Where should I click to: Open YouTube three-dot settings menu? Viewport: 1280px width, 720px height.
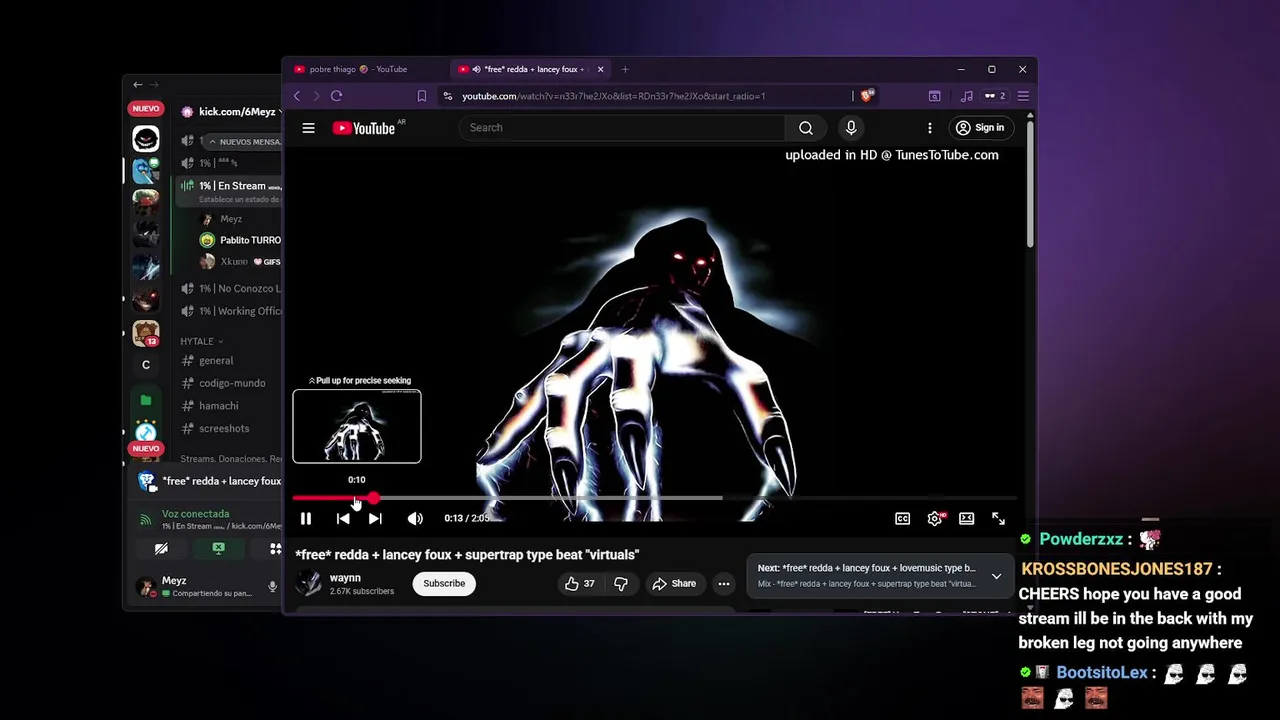930,128
